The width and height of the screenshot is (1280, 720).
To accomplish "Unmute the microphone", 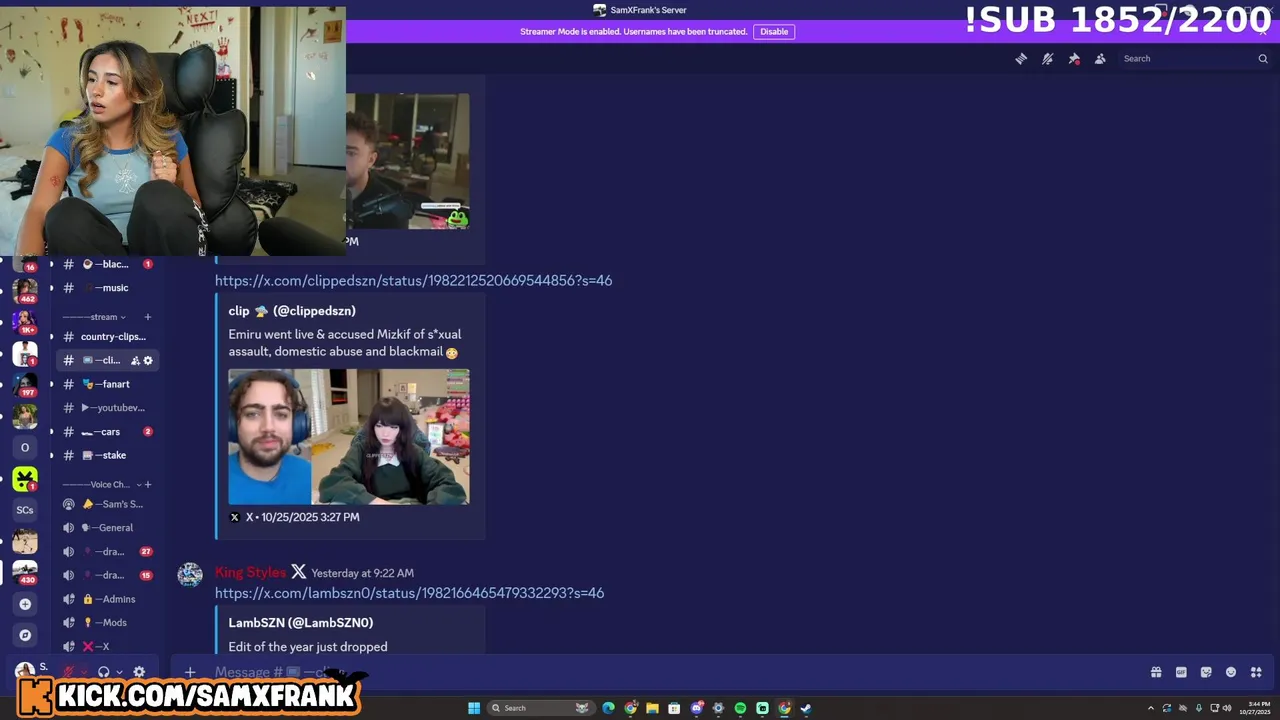I will coord(70,672).
